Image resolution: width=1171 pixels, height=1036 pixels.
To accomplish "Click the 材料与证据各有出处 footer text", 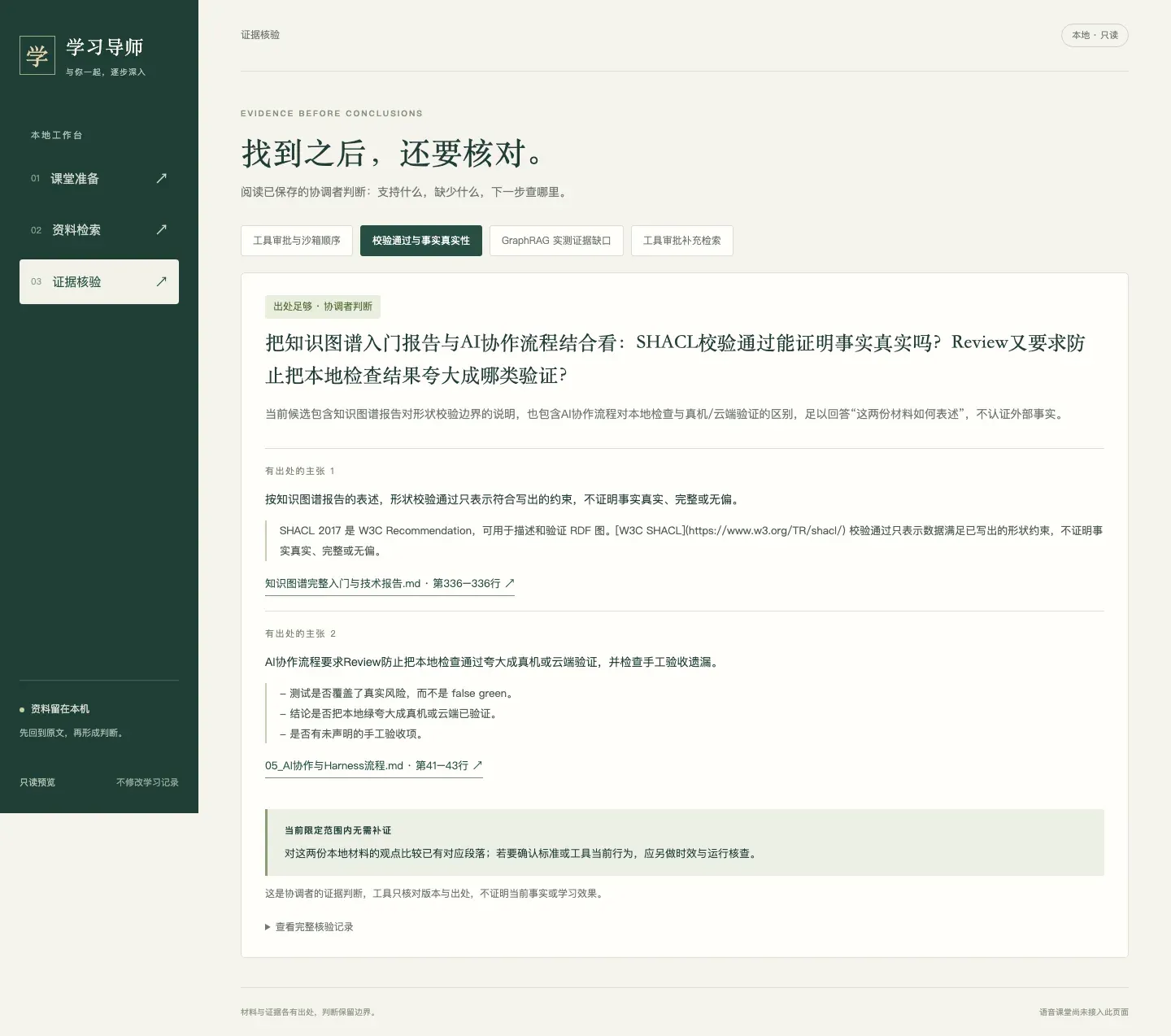I will pos(308,1012).
